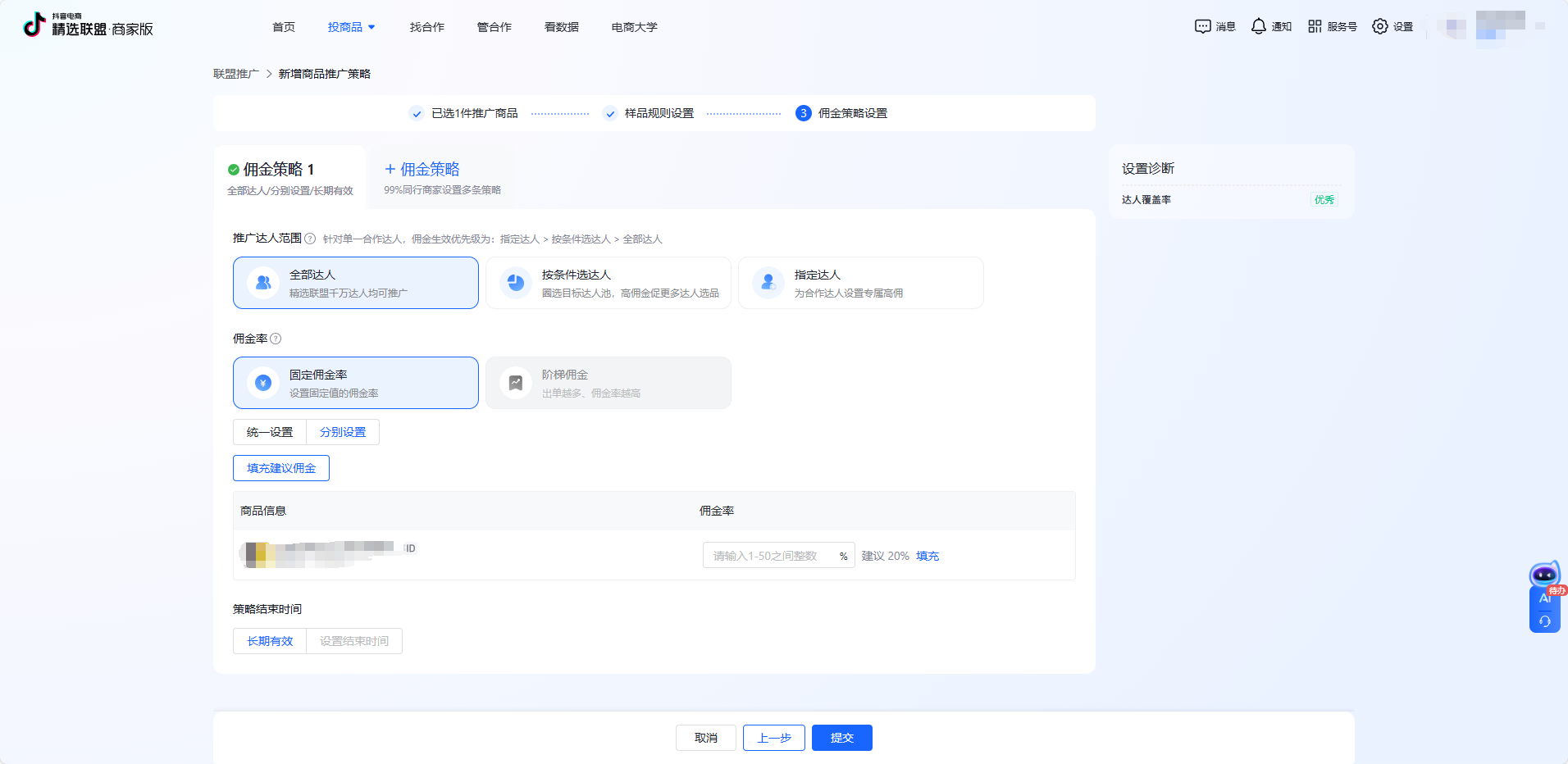Choose 设置结束时间 option
This screenshot has width=1568, height=764.
pyautogui.click(x=354, y=641)
